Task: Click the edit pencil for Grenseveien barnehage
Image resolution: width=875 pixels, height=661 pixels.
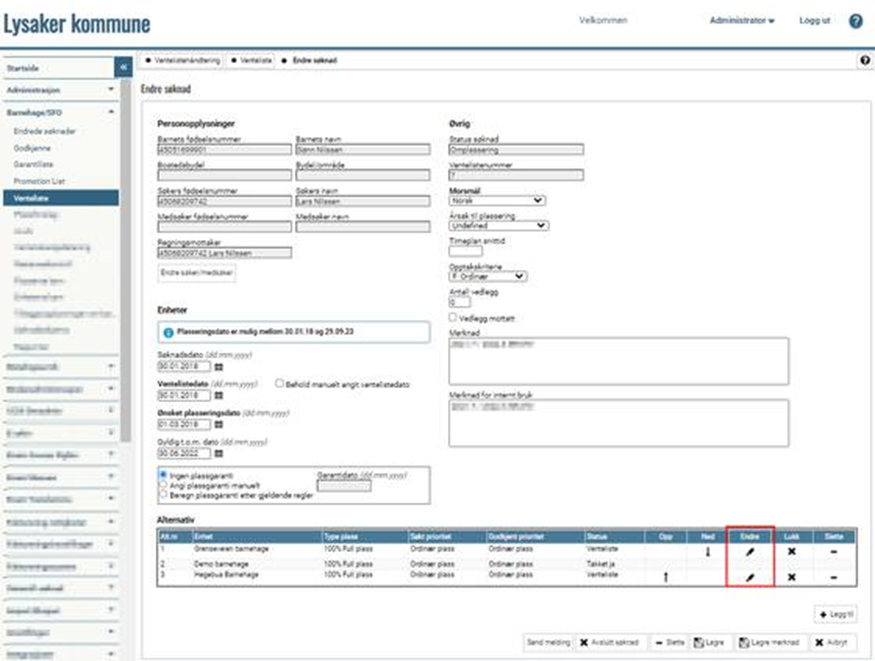Action: click(x=749, y=551)
